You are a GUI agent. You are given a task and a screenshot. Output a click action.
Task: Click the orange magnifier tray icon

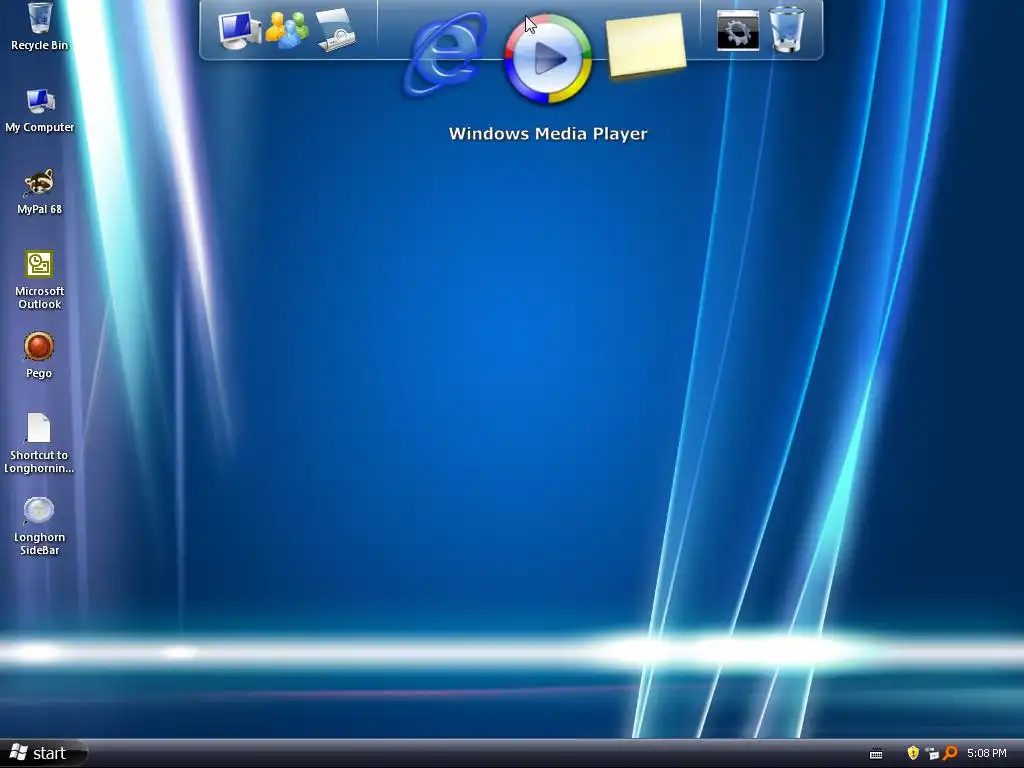coord(950,753)
